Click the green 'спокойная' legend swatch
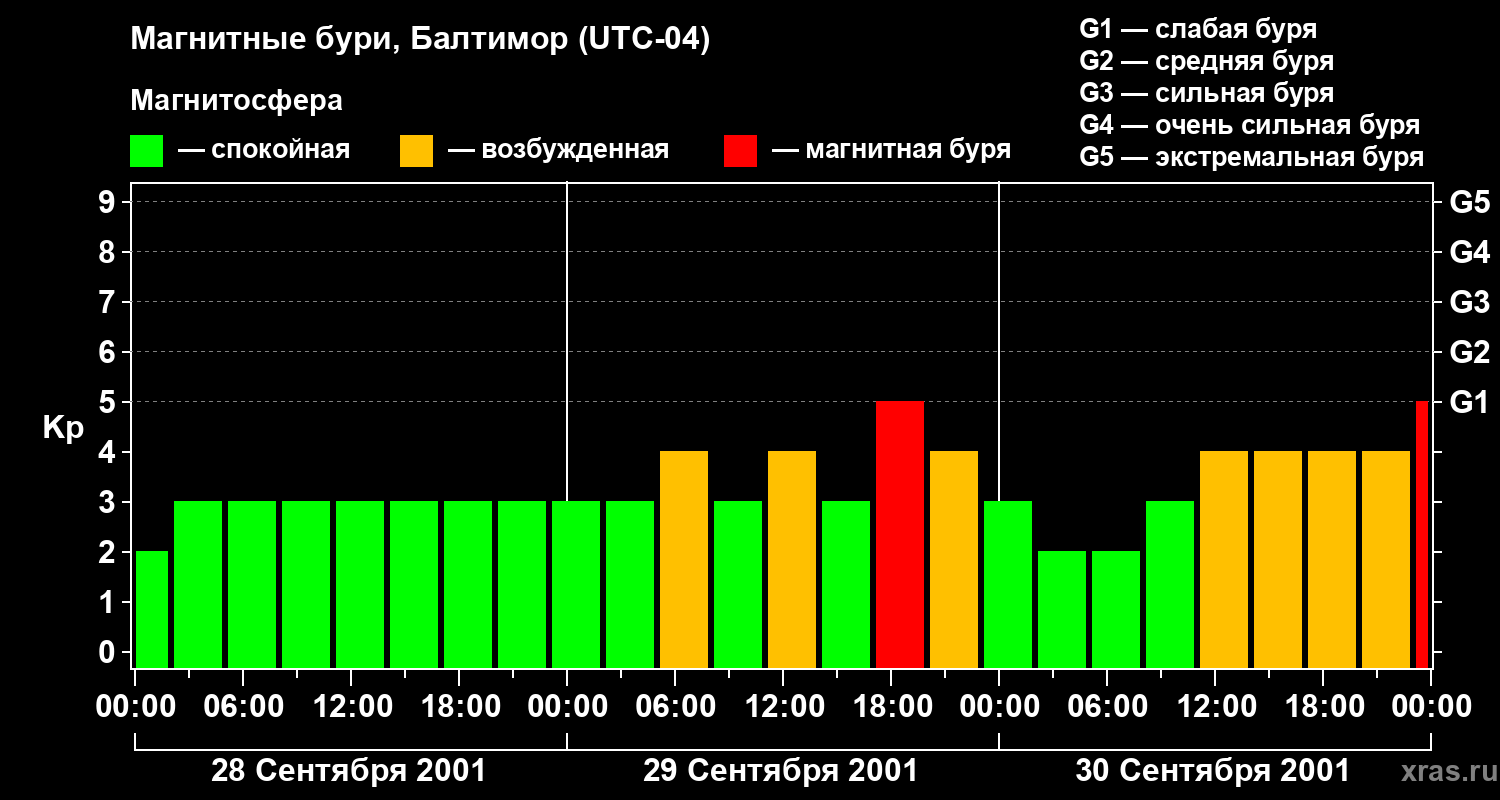Screen dimensions: 1500x800 click(146, 151)
